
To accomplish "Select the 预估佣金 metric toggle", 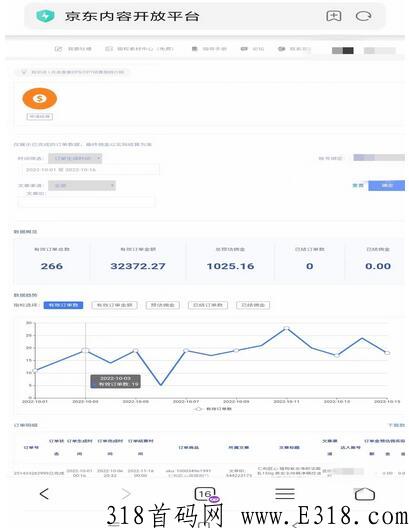I will click(163, 305).
